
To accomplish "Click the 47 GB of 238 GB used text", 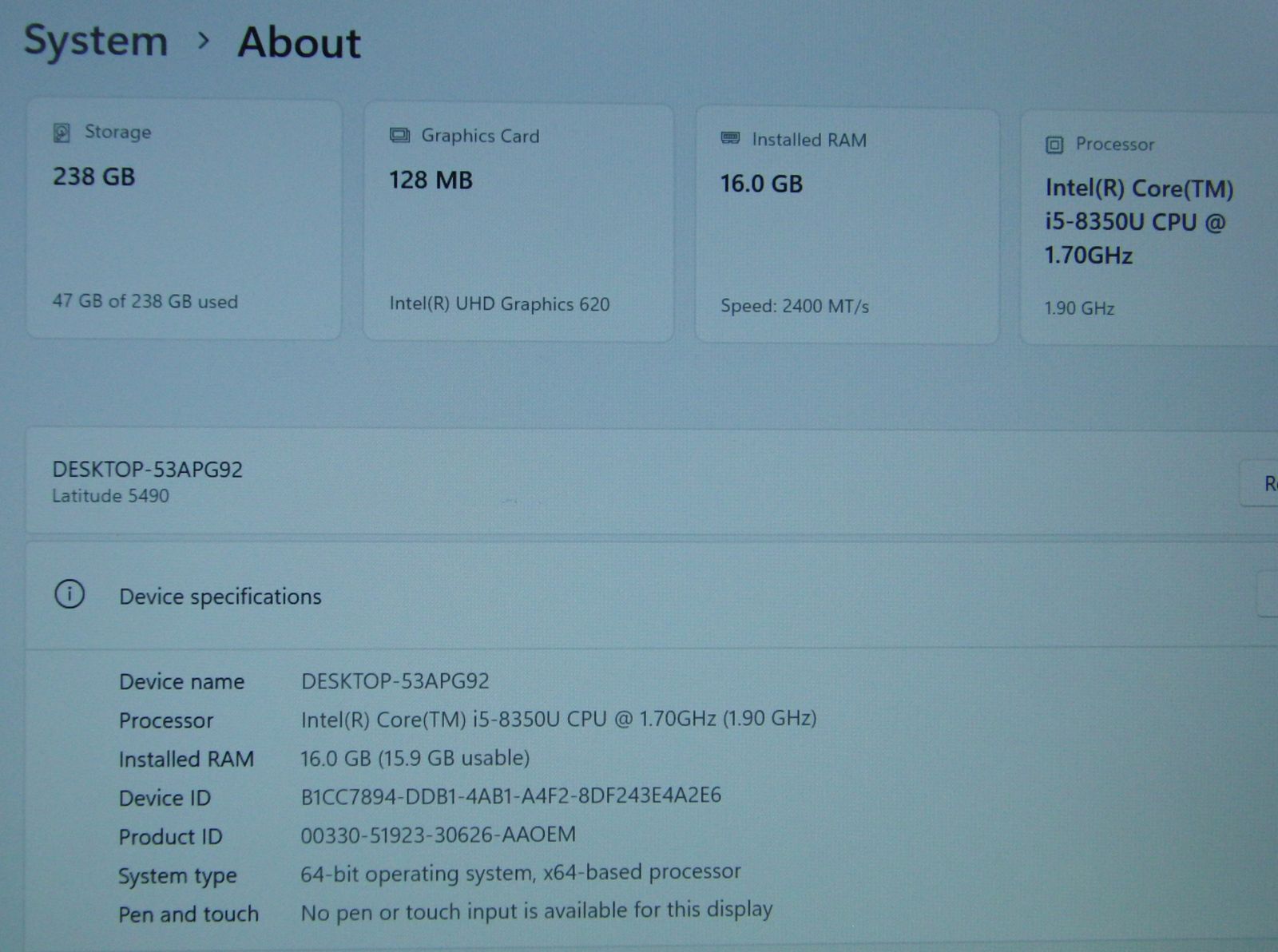I will click(145, 302).
